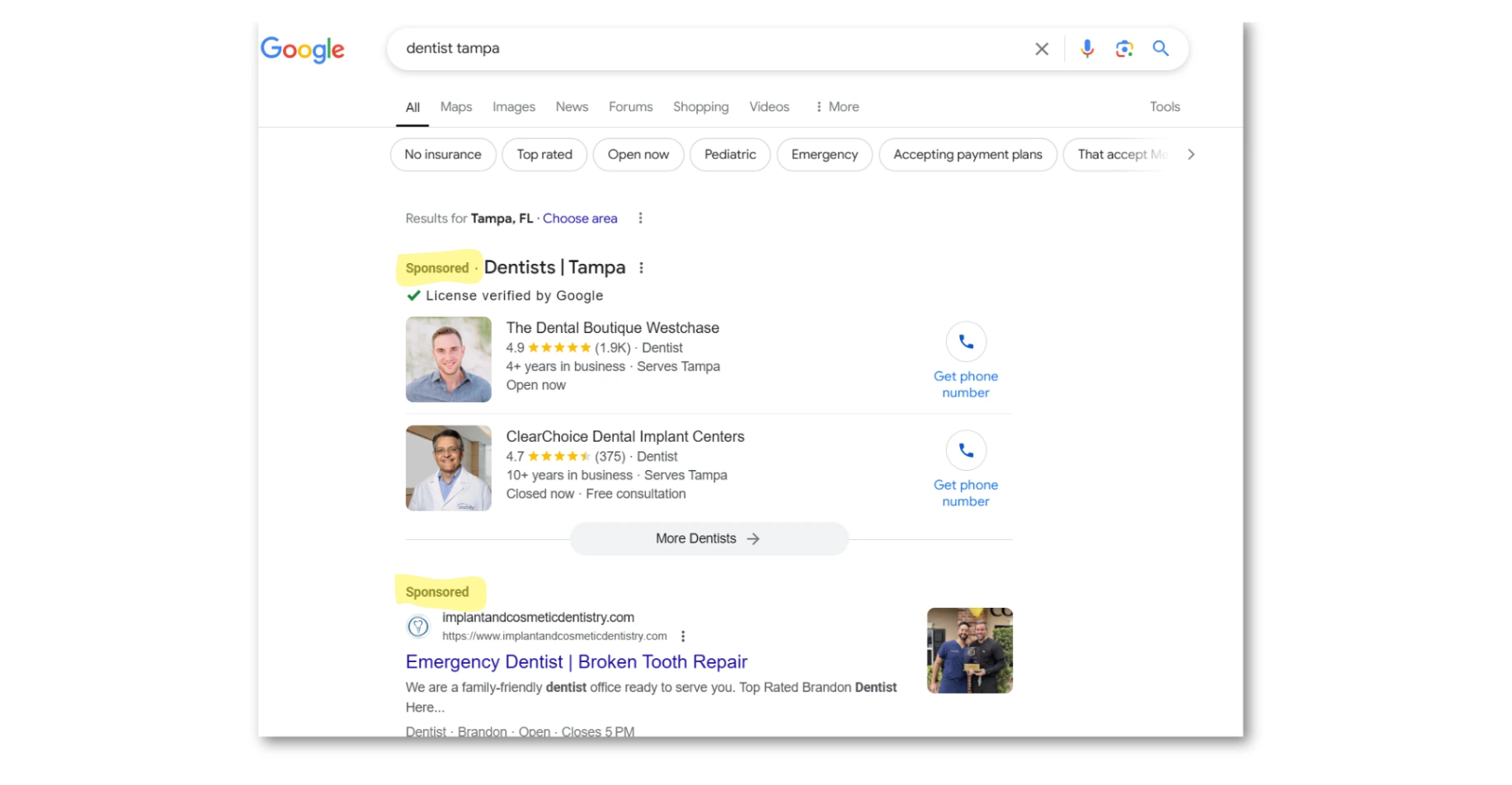This screenshot has width=1512, height=785.
Task: Open ClearChoice Dental Implant Centers listing title
Action: point(625,437)
